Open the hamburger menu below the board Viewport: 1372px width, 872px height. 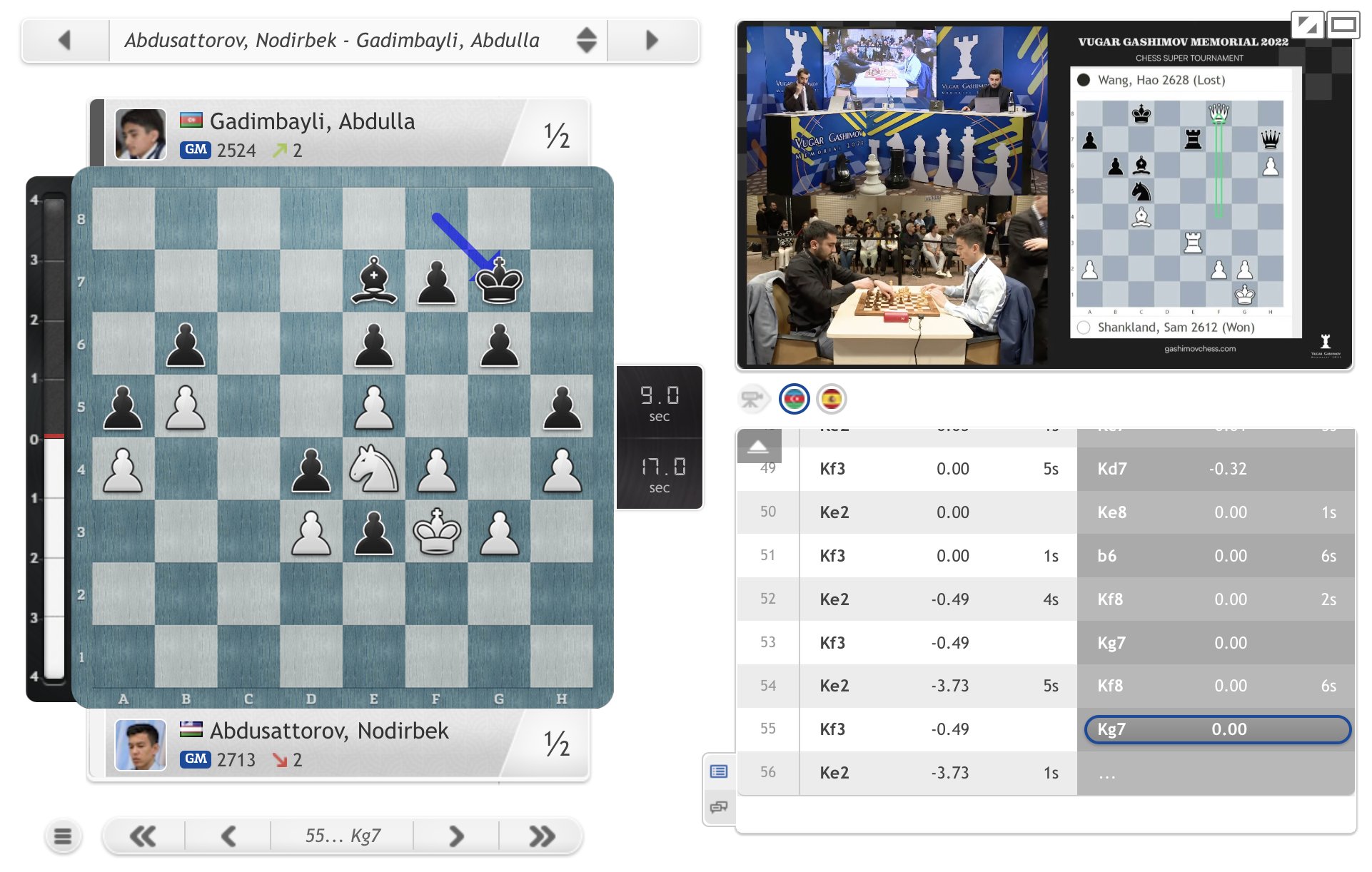pyautogui.click(x=63, y=835)
